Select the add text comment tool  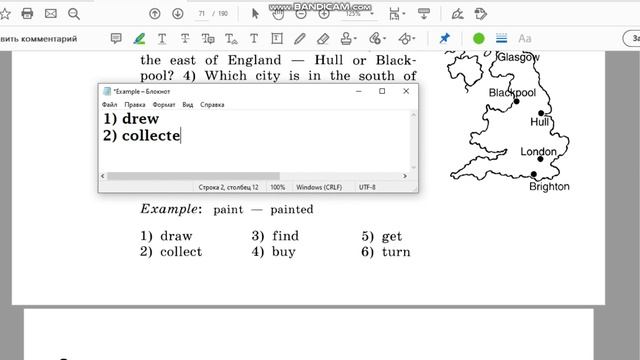click(254, 38)
